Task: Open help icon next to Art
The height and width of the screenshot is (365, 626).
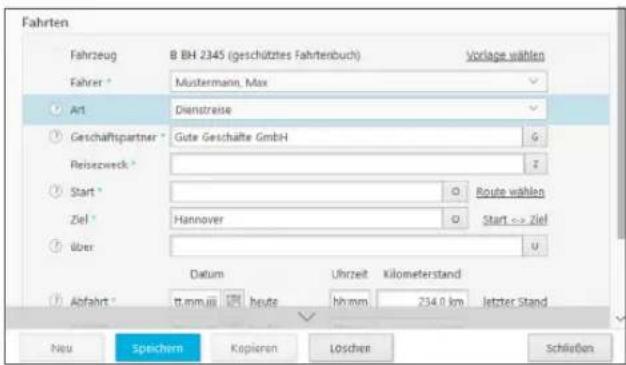Action: click(x=56, y=109)
